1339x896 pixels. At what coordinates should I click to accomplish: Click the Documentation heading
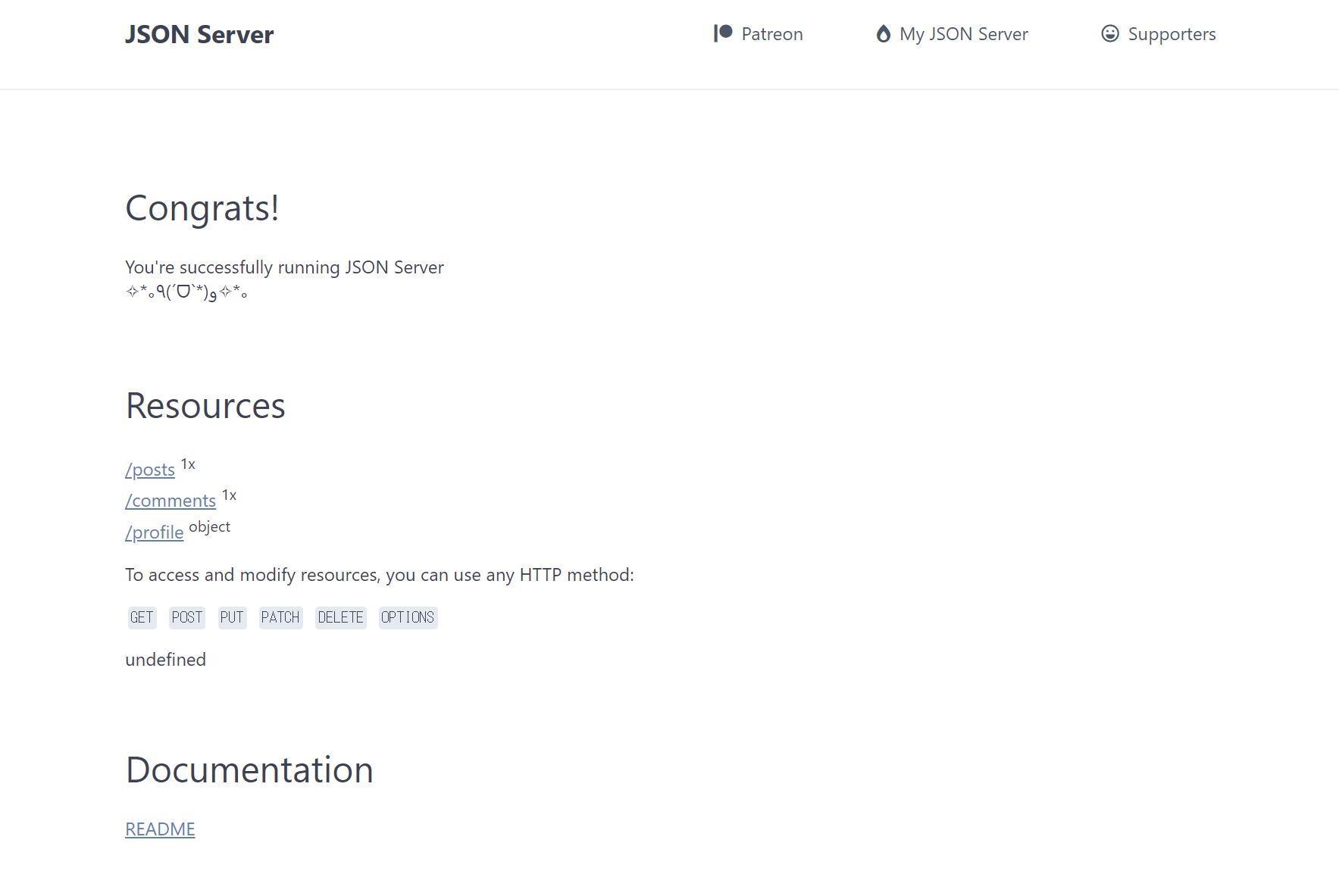click(249, 770)
